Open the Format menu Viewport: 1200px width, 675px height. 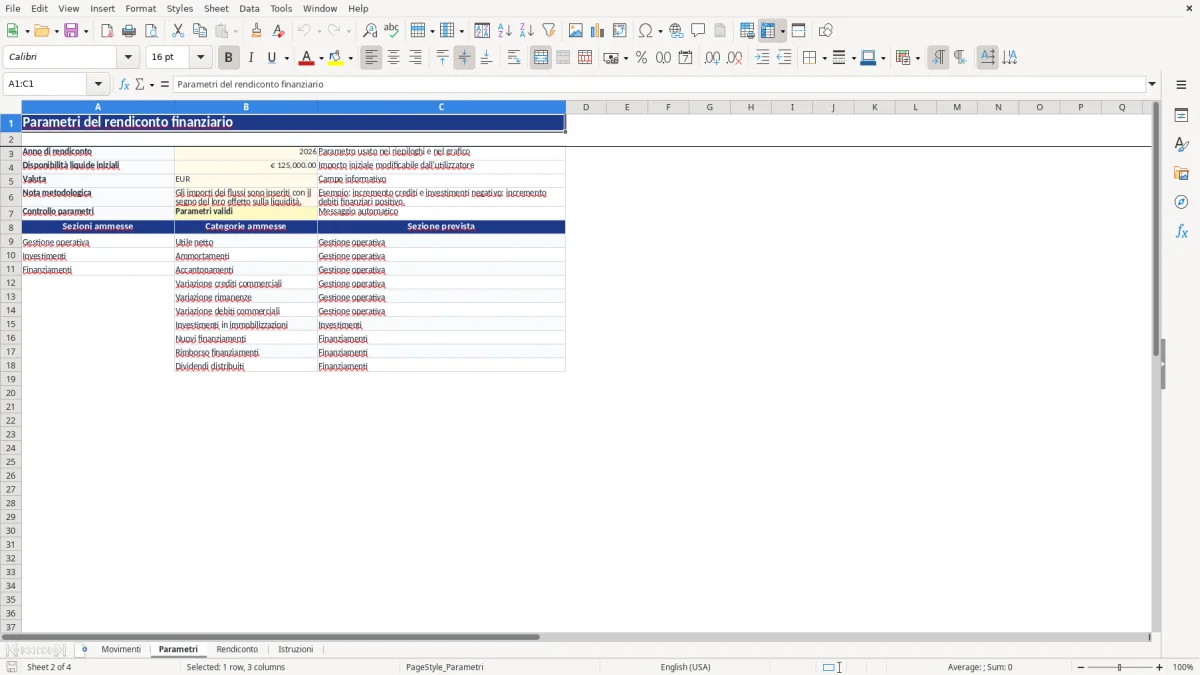(141, 8)
